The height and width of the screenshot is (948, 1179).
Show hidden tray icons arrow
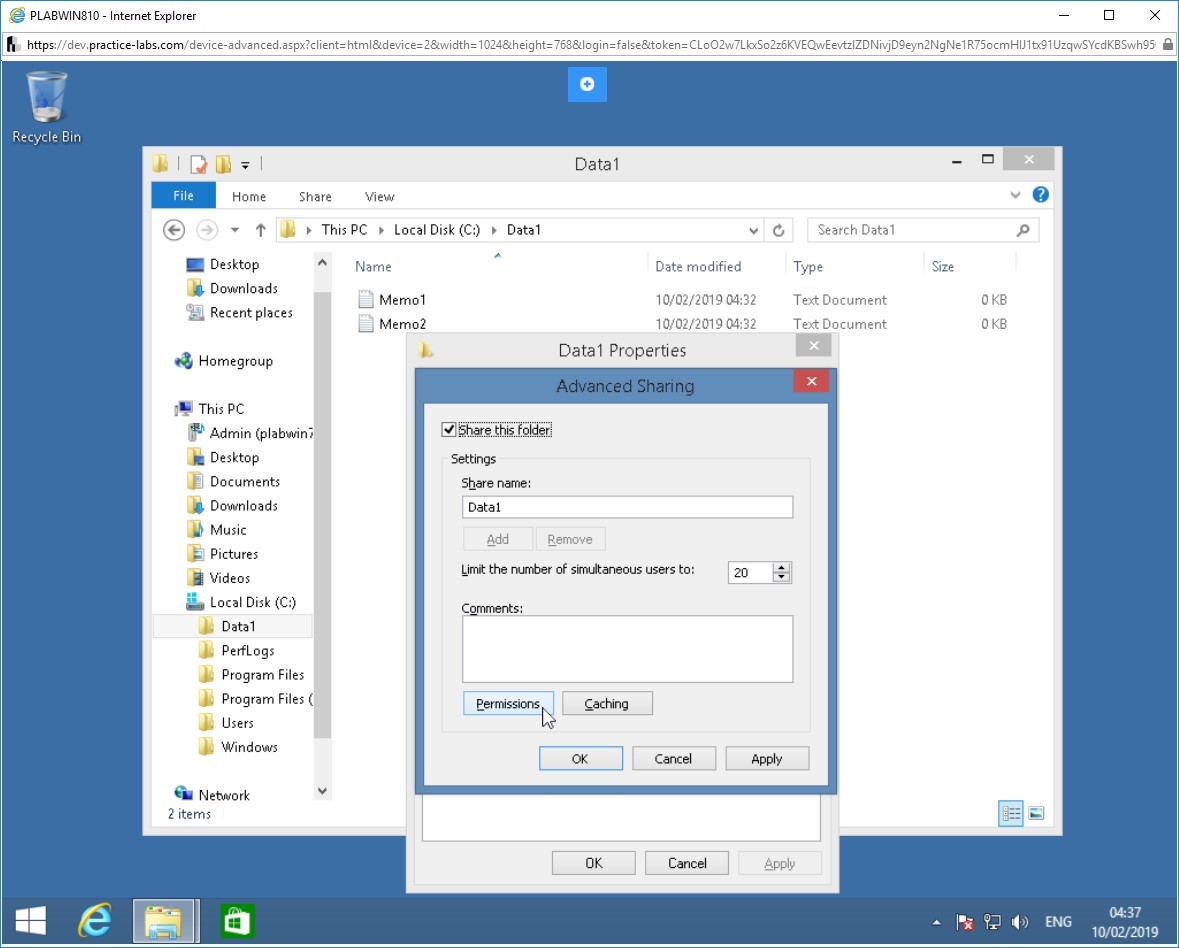pyautogui.click(x=936, y=922)
